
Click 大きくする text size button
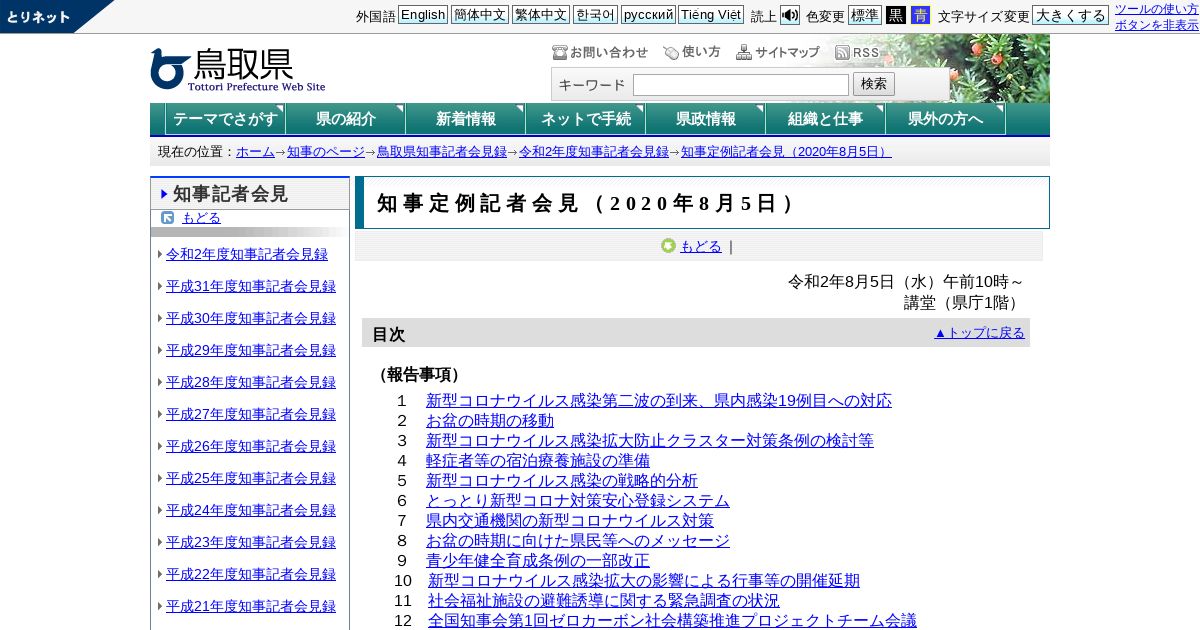point(1071,15)
